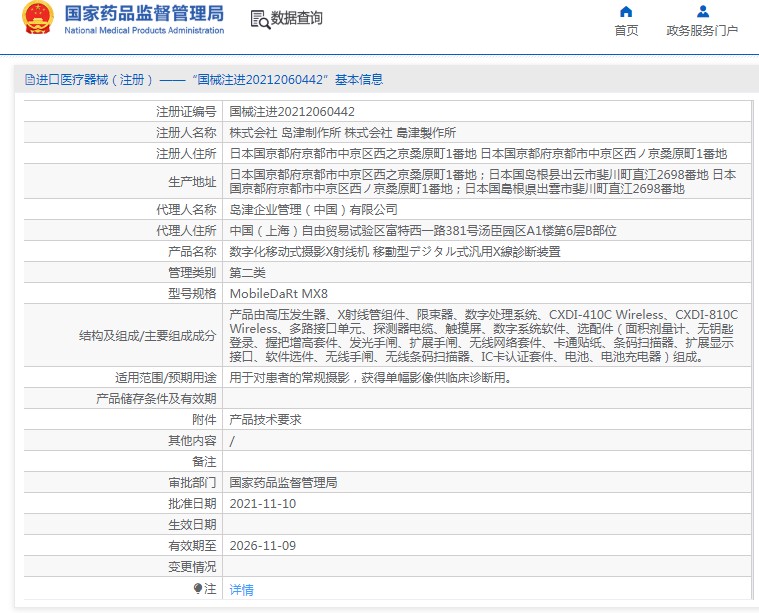
Task: Open the 详情 link in the note row
Action: coord(241,589)
